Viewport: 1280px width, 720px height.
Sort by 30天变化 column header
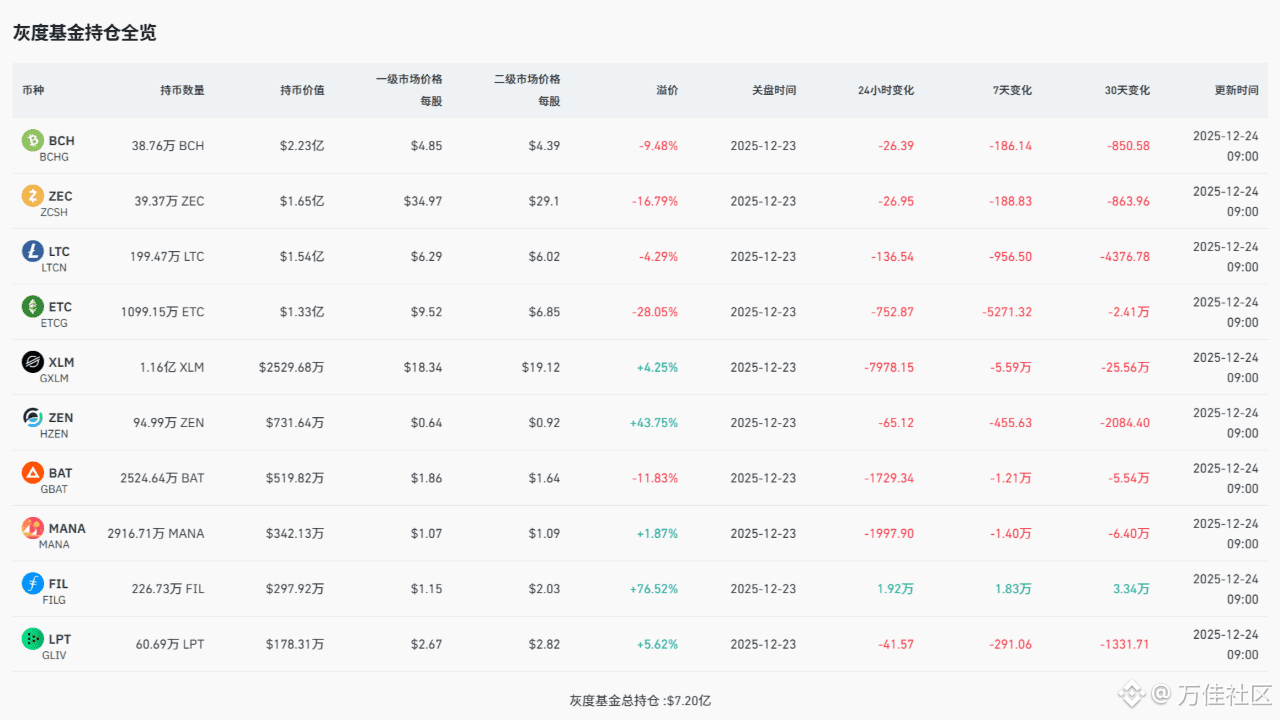point(1127,90)
